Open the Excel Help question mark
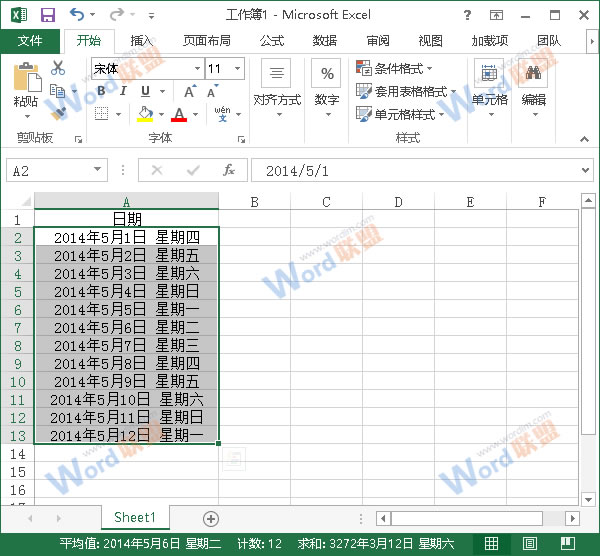This screenshot has height=556, width=600. 467,15
